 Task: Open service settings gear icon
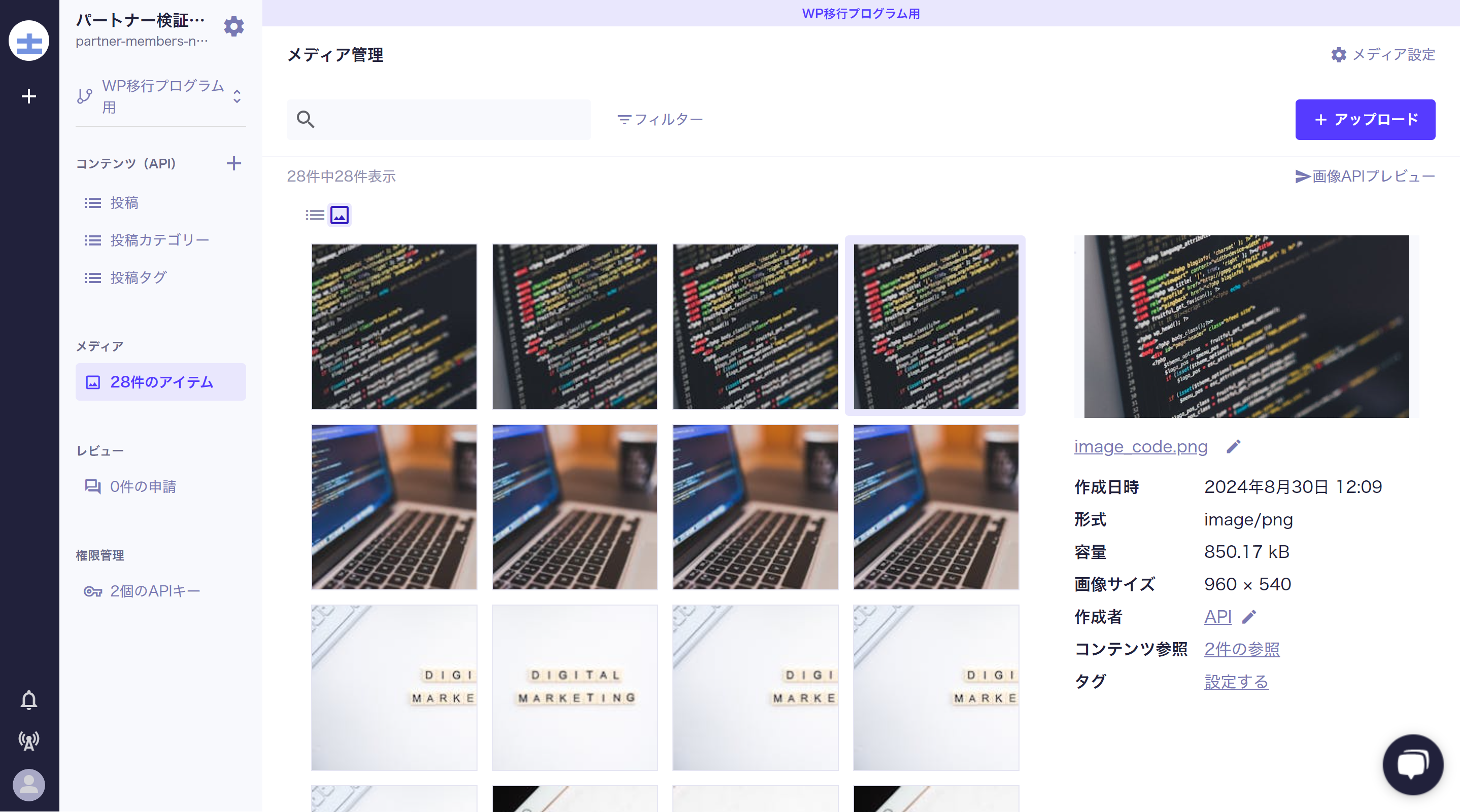[x=233, y=27]
